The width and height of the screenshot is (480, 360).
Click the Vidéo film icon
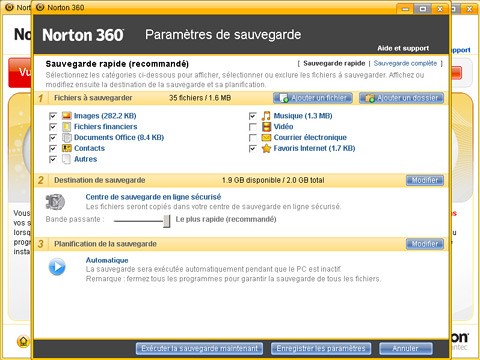[x=266, y=127]
